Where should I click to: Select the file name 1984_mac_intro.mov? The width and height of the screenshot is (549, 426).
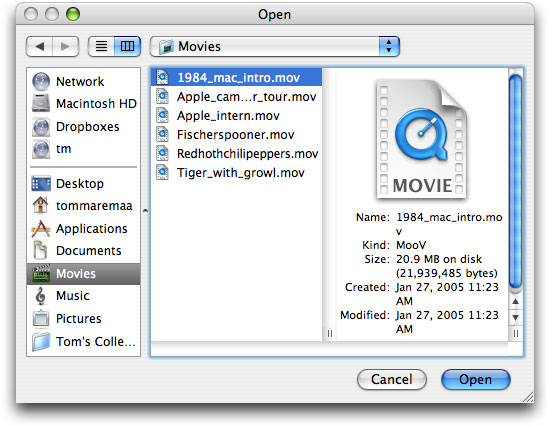[238, 78]
